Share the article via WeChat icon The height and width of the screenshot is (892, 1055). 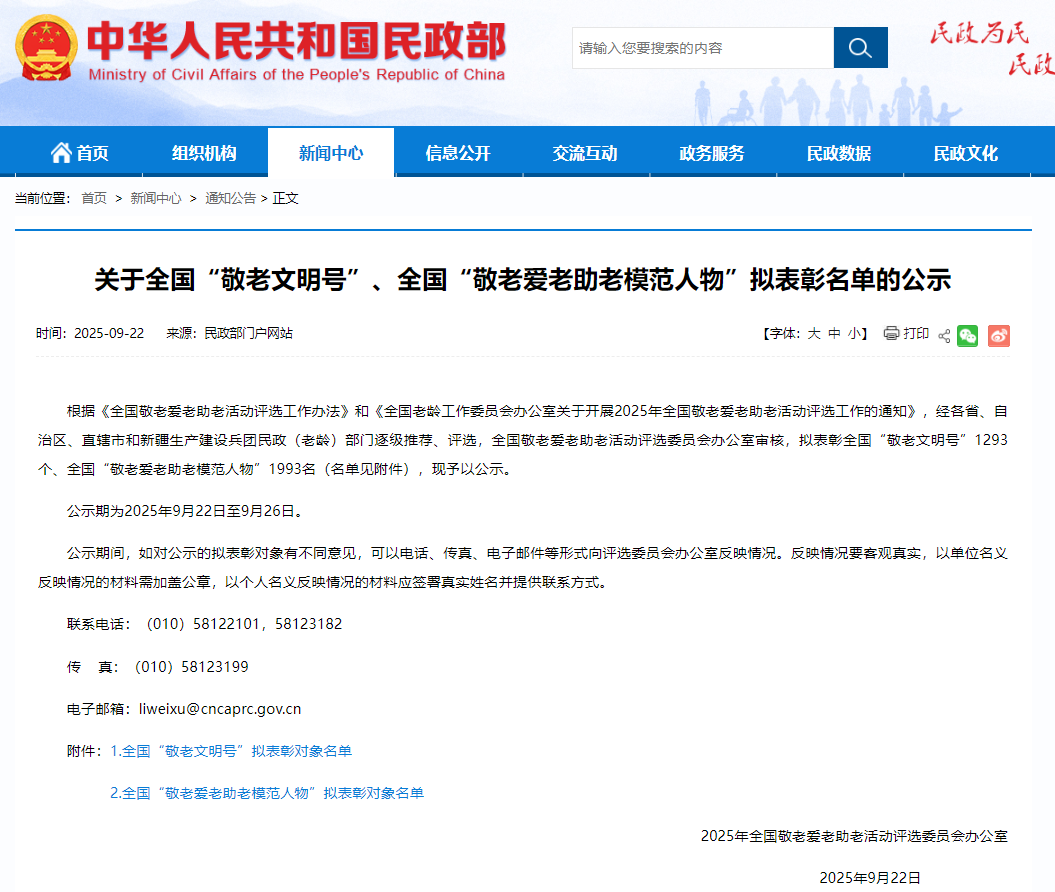967,336
